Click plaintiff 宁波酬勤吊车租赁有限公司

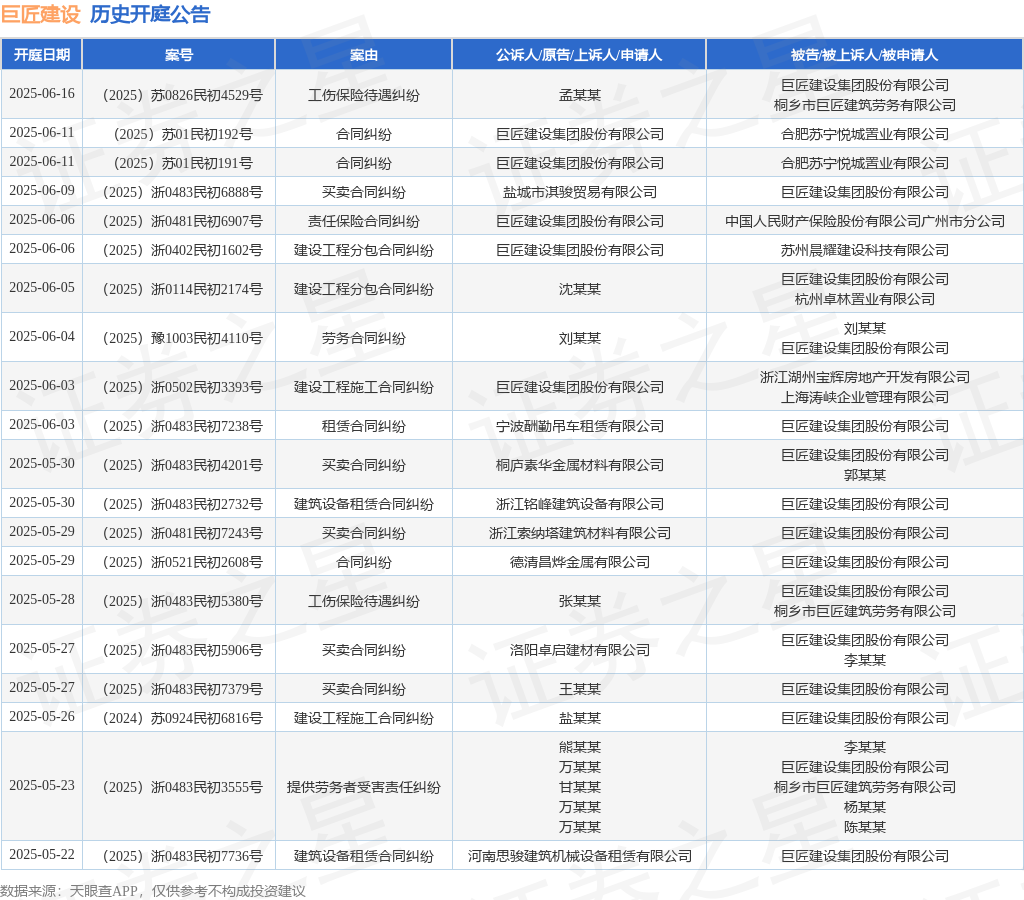point(579,426)
